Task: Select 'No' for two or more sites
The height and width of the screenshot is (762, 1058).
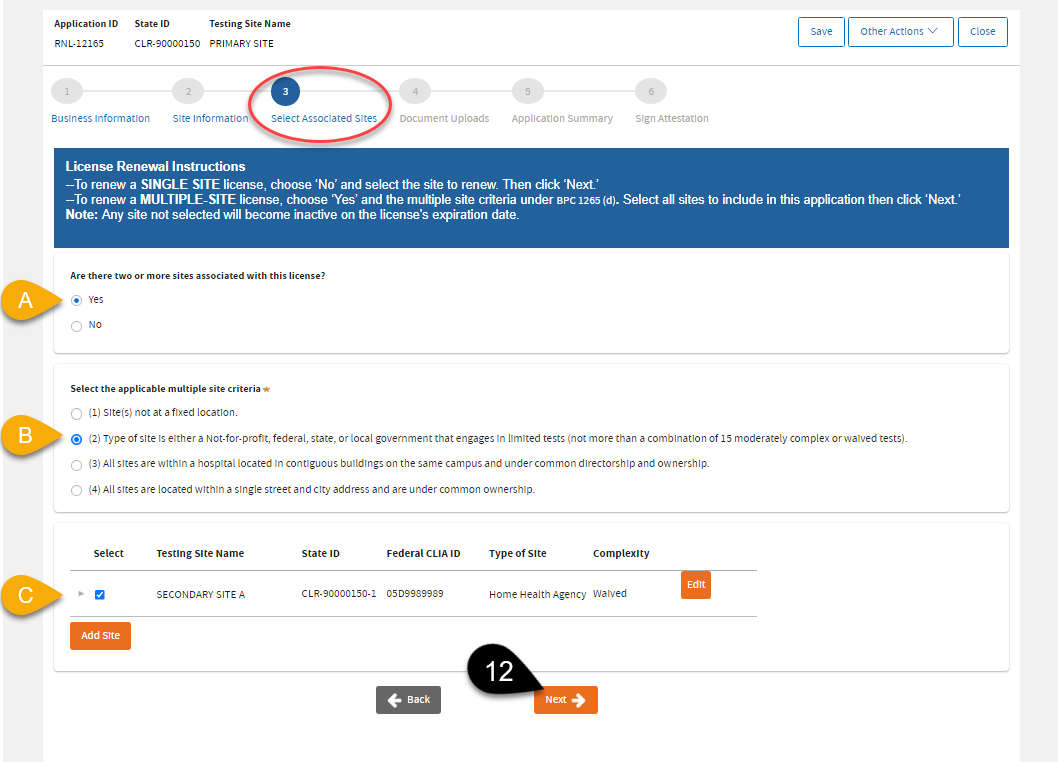Action: pos(77,326)
